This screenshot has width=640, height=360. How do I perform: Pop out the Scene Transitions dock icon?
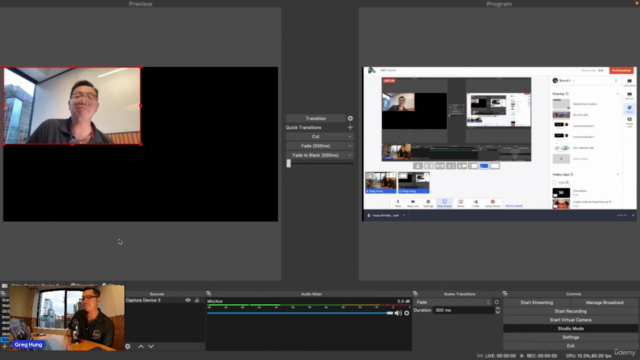416,293
